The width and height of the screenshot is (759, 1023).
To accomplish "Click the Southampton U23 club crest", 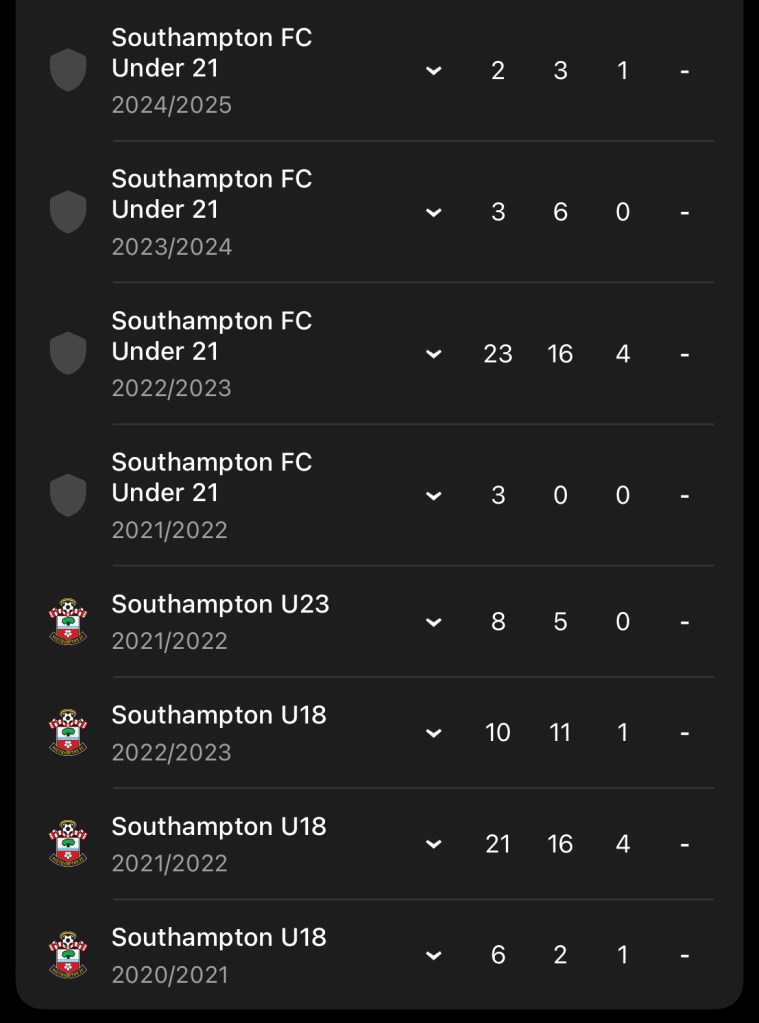I will [x=68, y=622].
